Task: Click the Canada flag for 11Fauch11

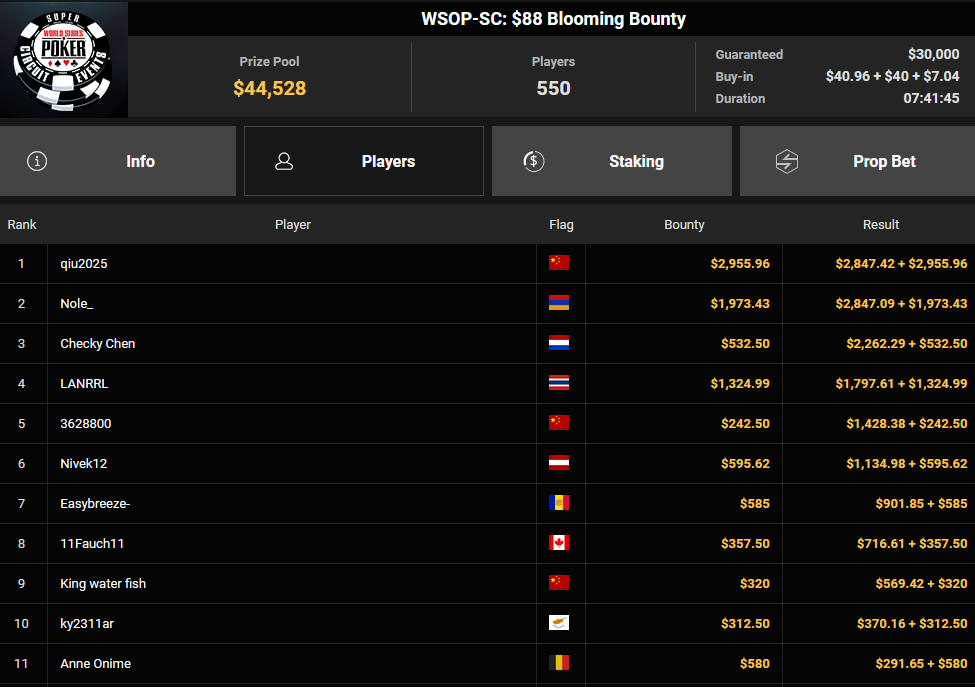Action: point(559,543)
